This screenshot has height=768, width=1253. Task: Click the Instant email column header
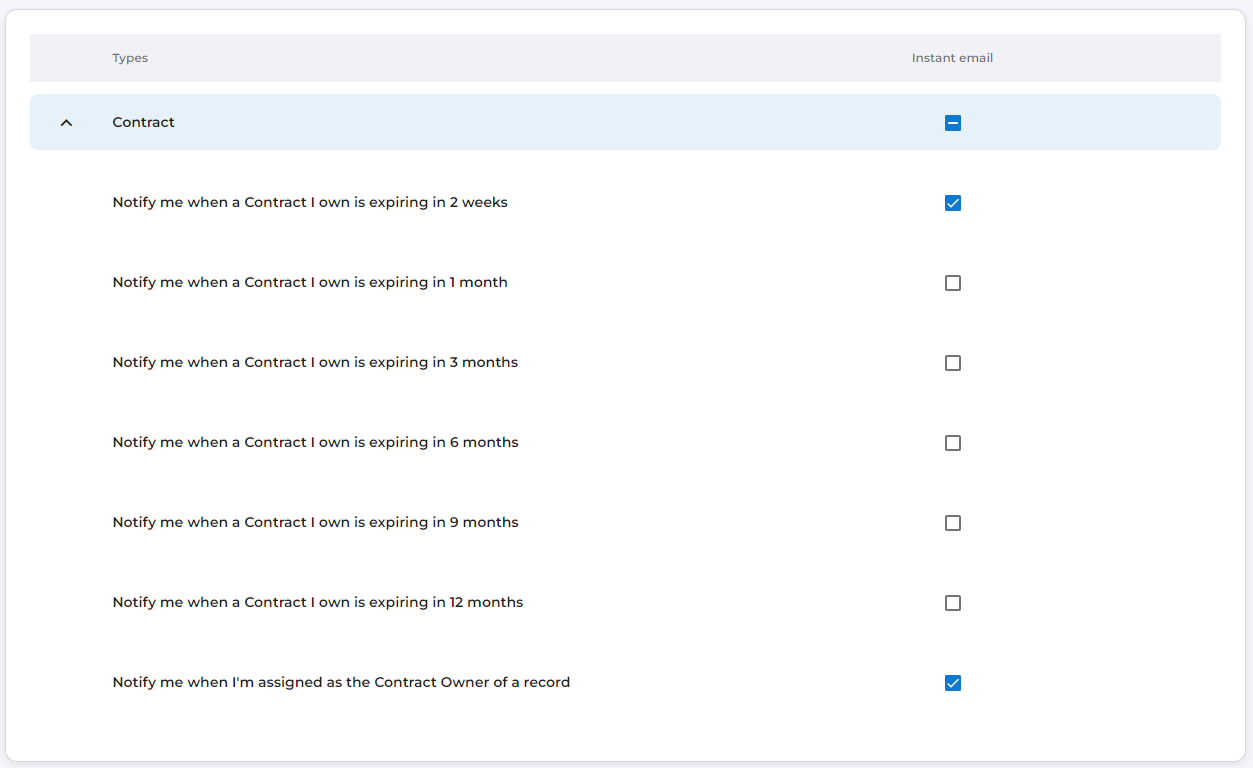pyautogui.click(x=952, y=58)
